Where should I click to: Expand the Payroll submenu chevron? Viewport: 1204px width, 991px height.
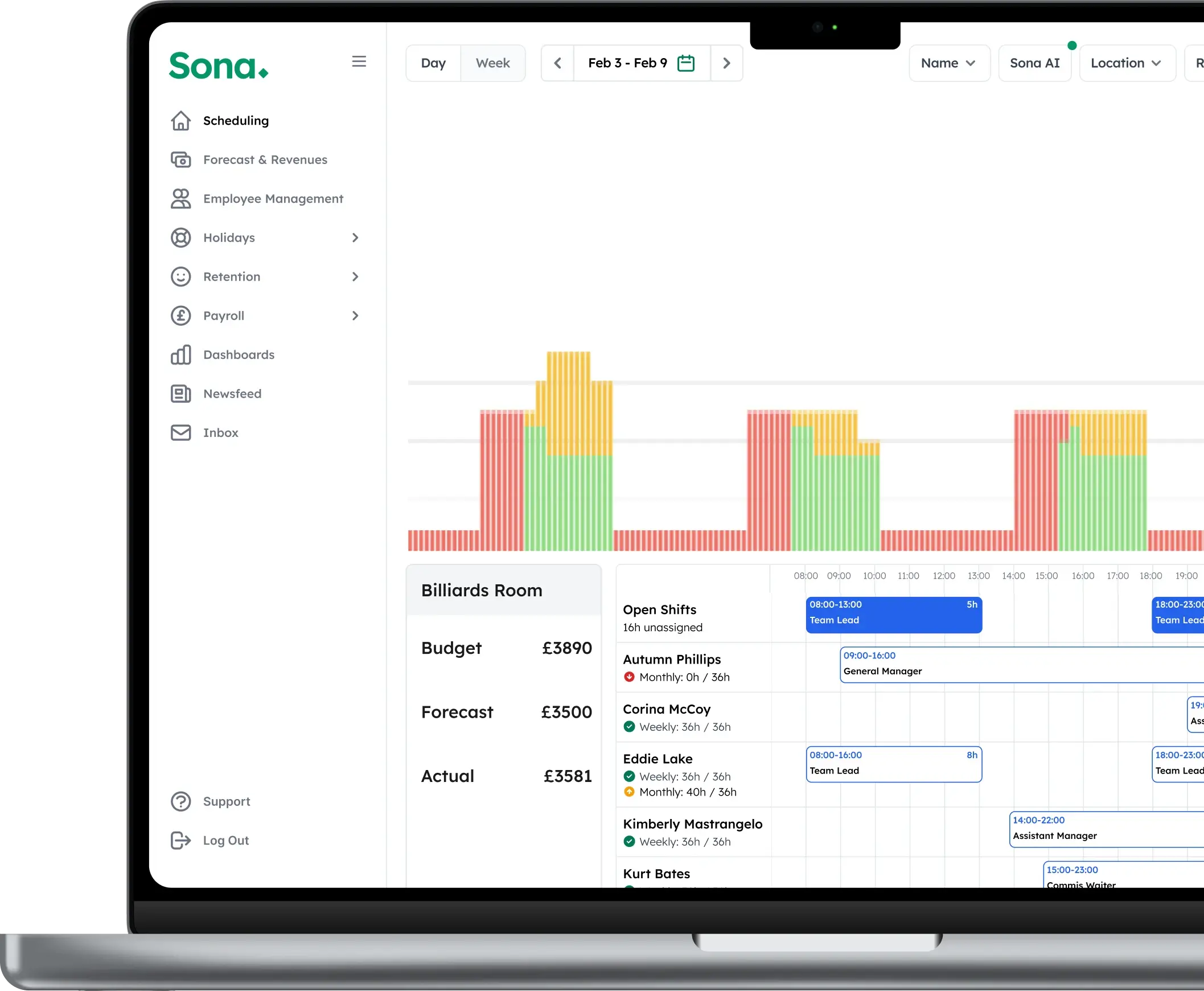pos(355,316)
